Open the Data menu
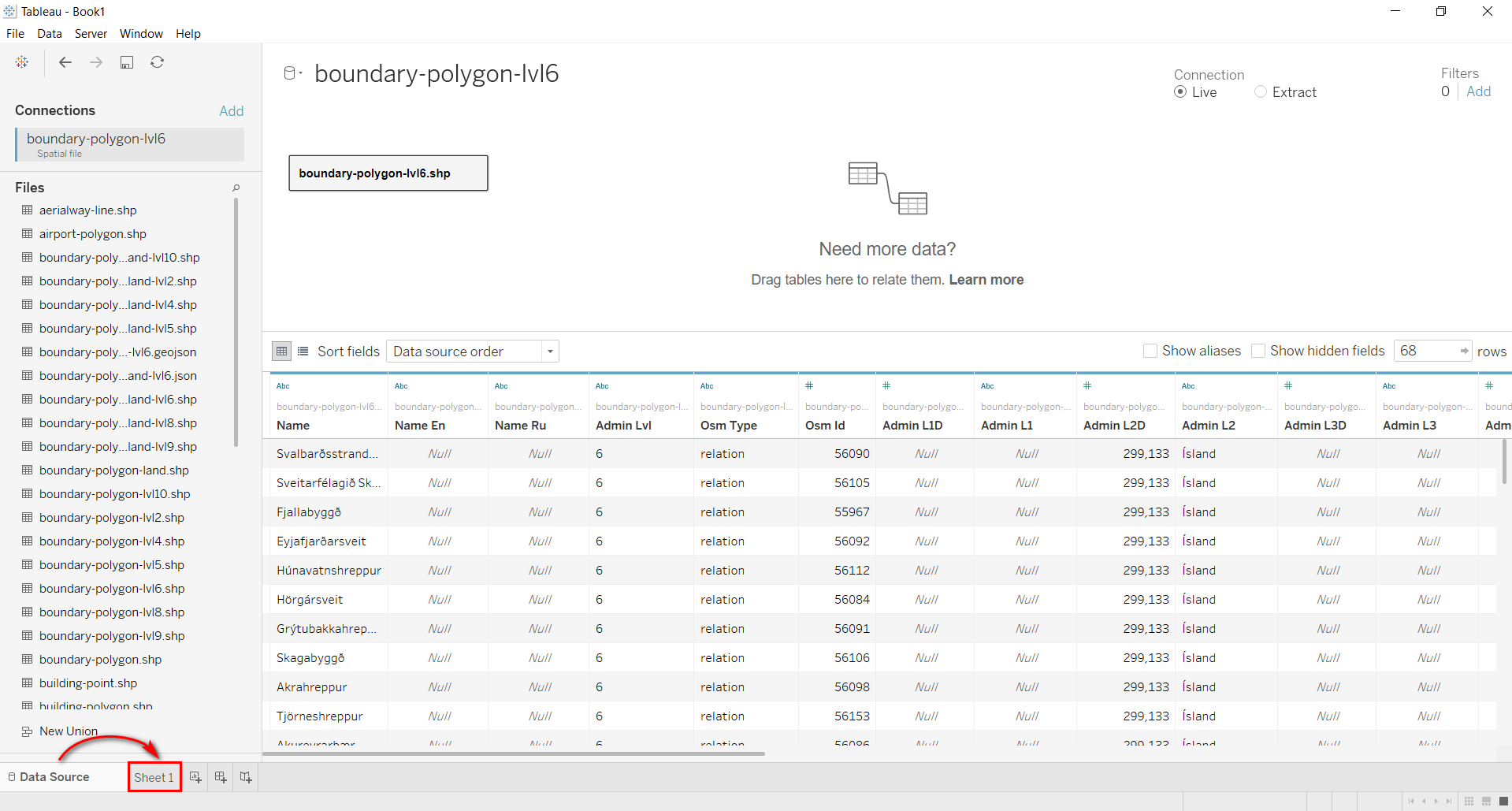The width and height of the screenshot is (1512, 811). (x=50, y=34)
